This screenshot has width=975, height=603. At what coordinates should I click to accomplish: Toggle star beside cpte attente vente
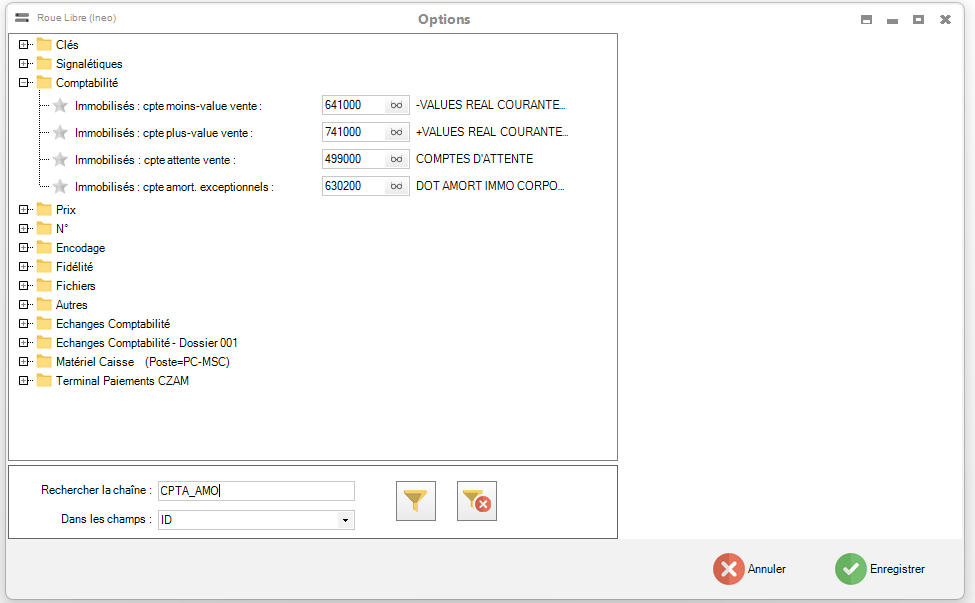pyautogui.click(x=60, y=159)
